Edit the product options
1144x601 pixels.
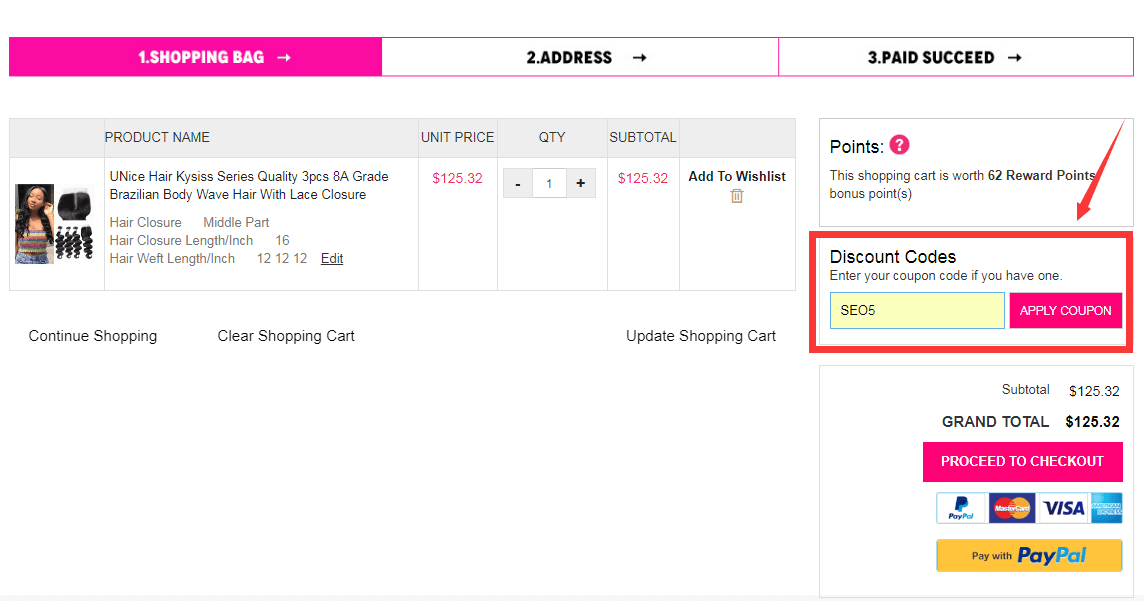click(x=332, y=258)
